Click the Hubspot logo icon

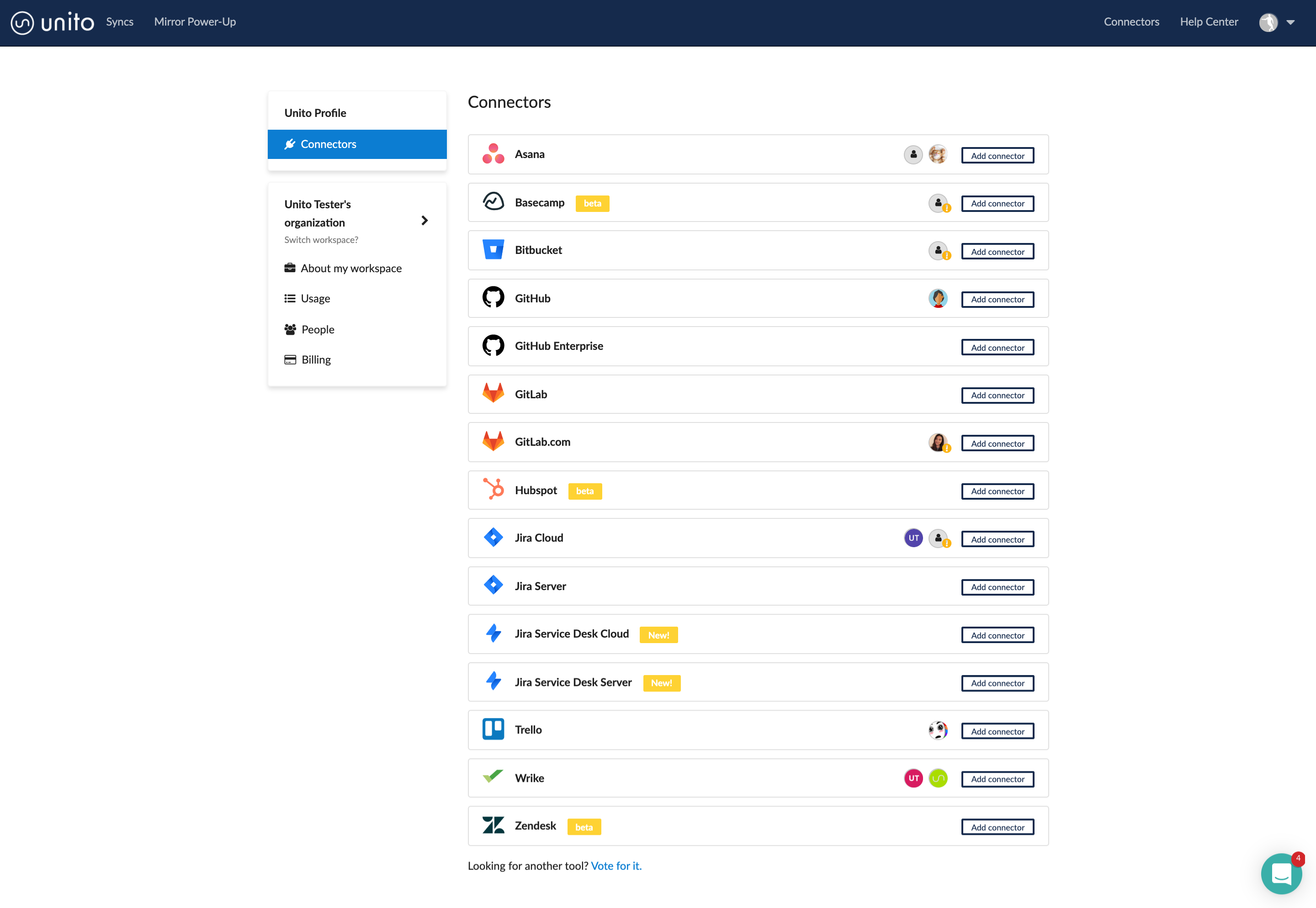(493, 489)
